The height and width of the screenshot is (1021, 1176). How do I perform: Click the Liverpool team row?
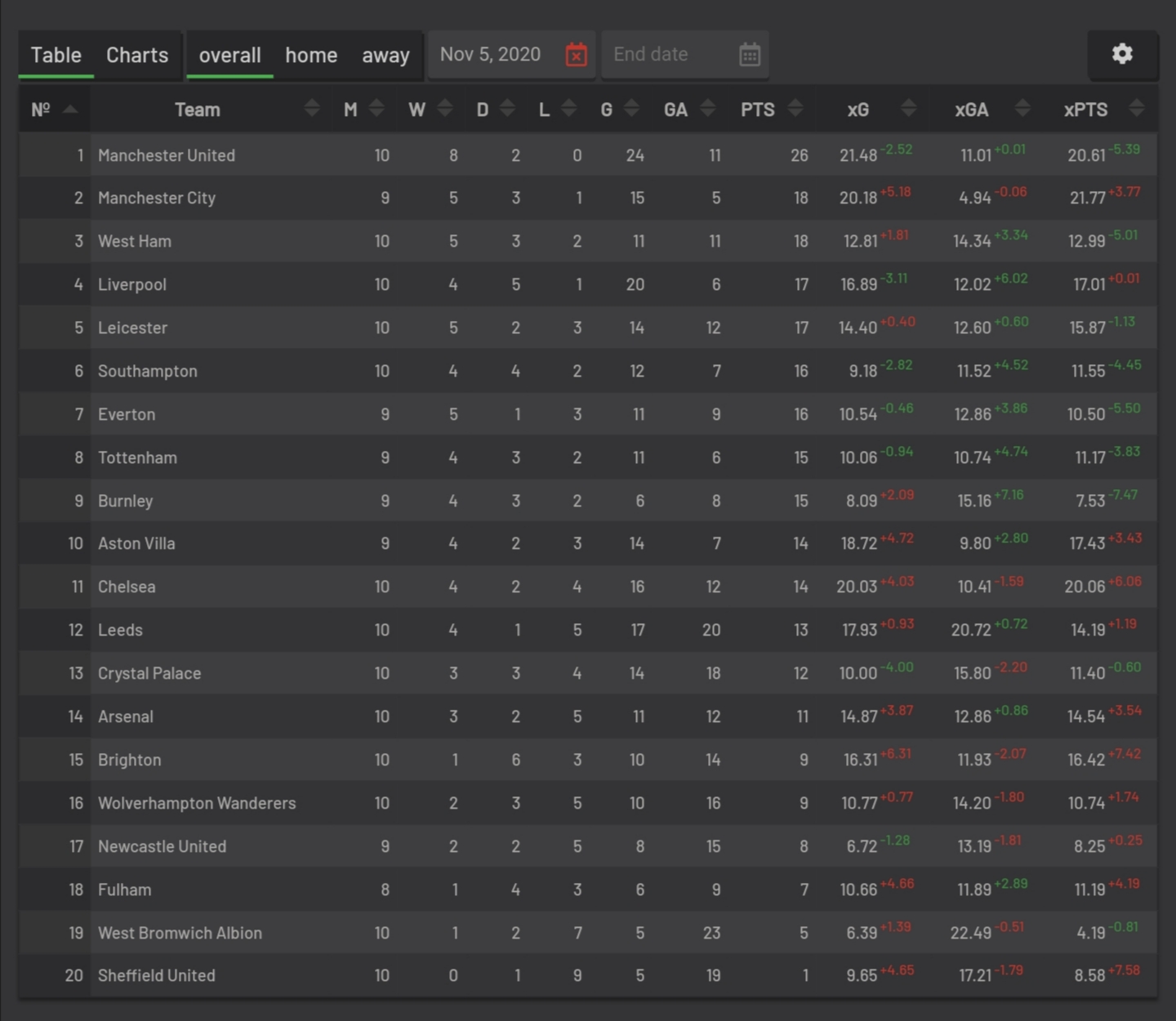pyautogui.click(x=132, y=284)
